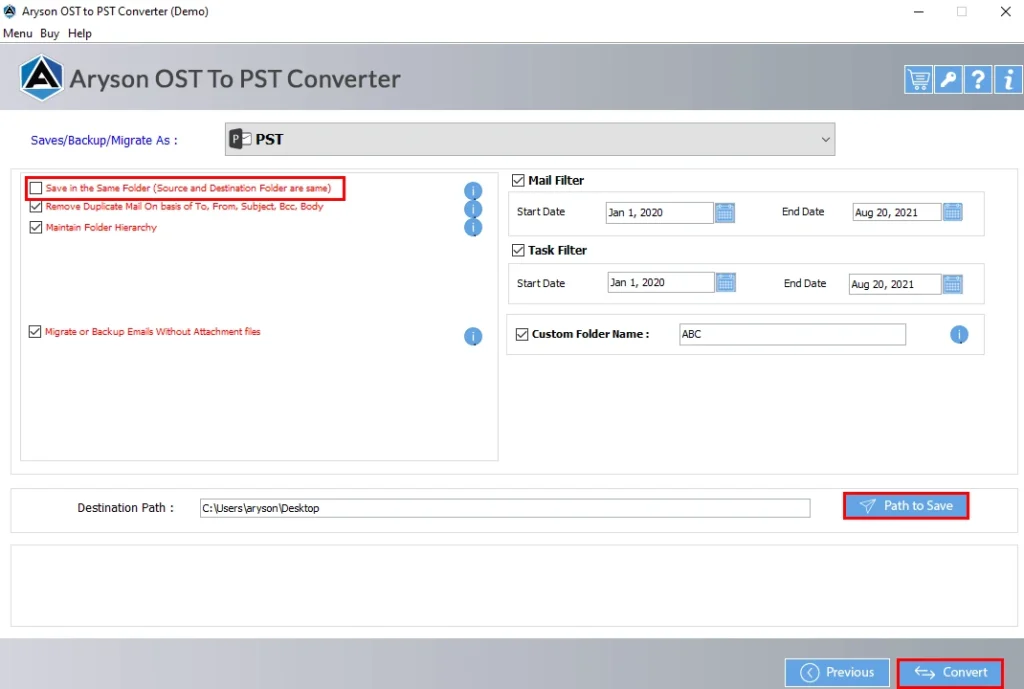Toggle Migrate Emails Without Attachment files checkbox
The width and height of the screenshot is (1024, 689).
(x=35, y=332)
